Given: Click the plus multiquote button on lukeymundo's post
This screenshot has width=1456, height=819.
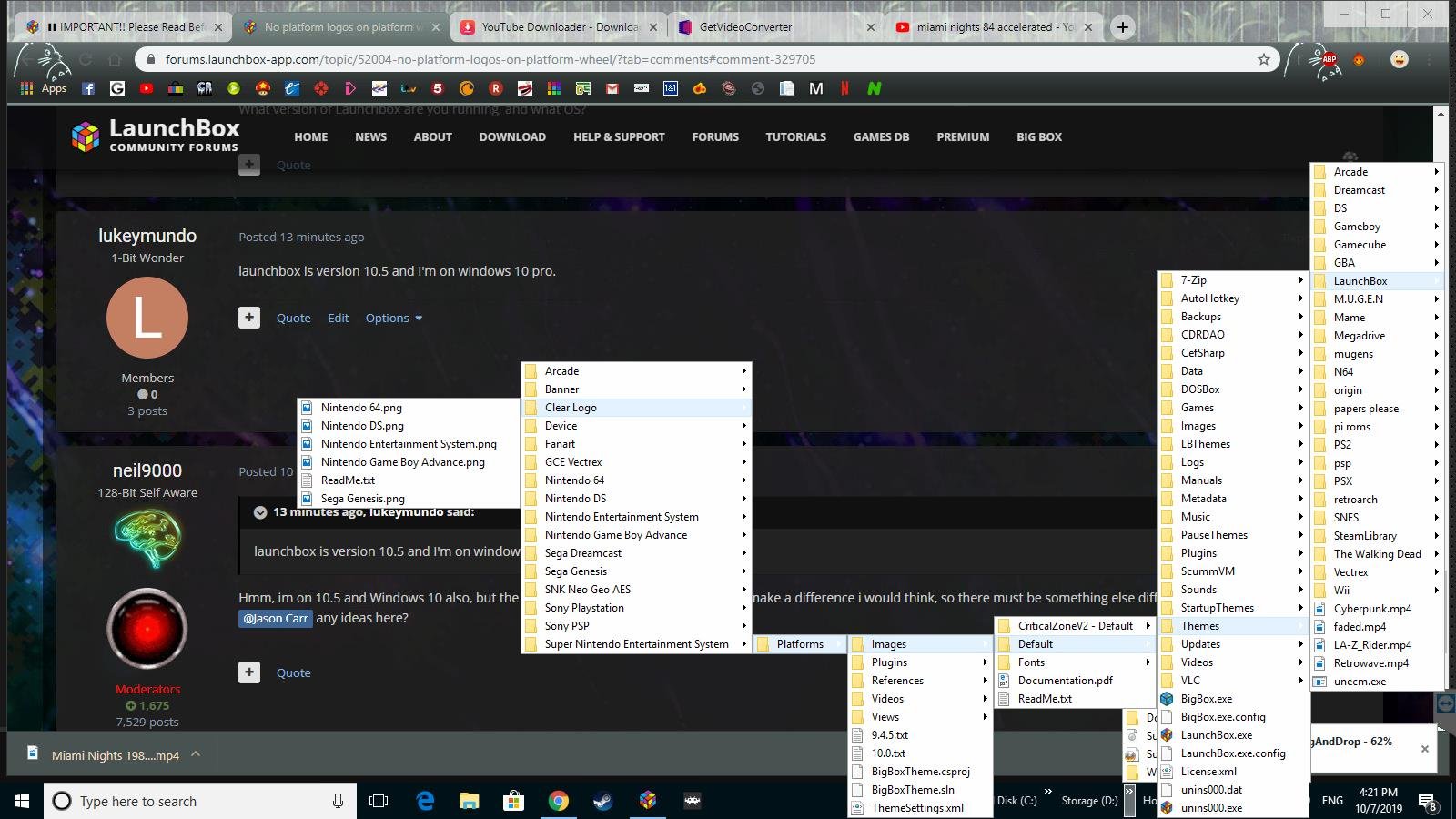Looking at the screenshot, I should pos(249,318).
